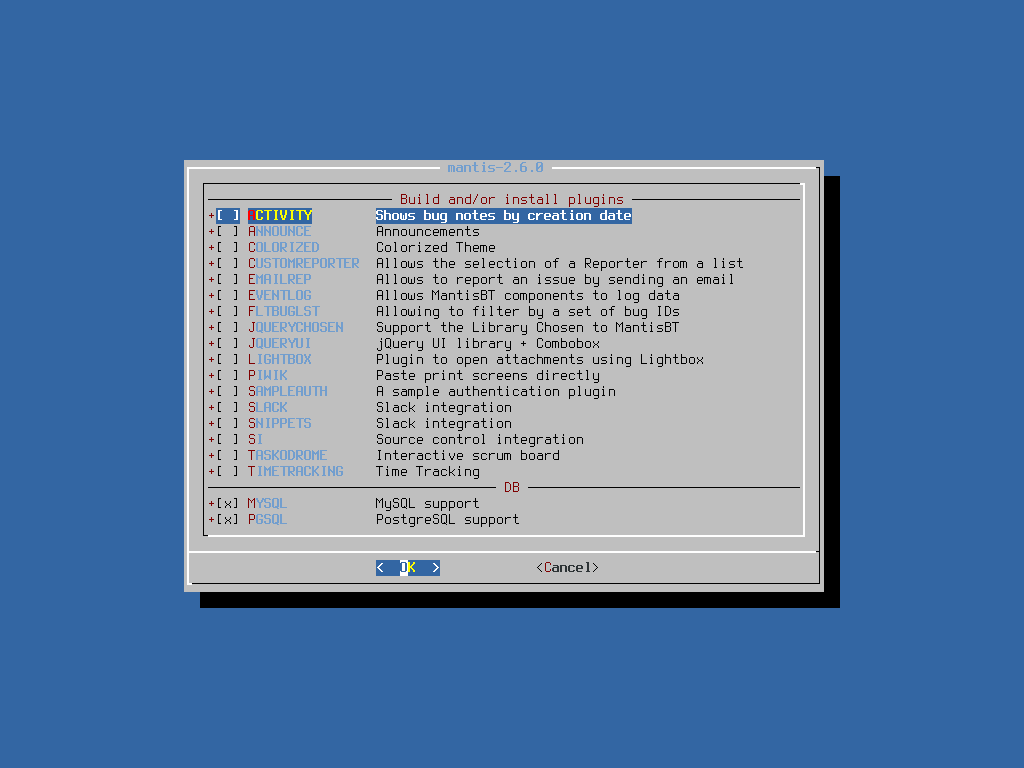Confirm the selection with the OK button
Screen dimensions: 1024x768
[408, 568]
